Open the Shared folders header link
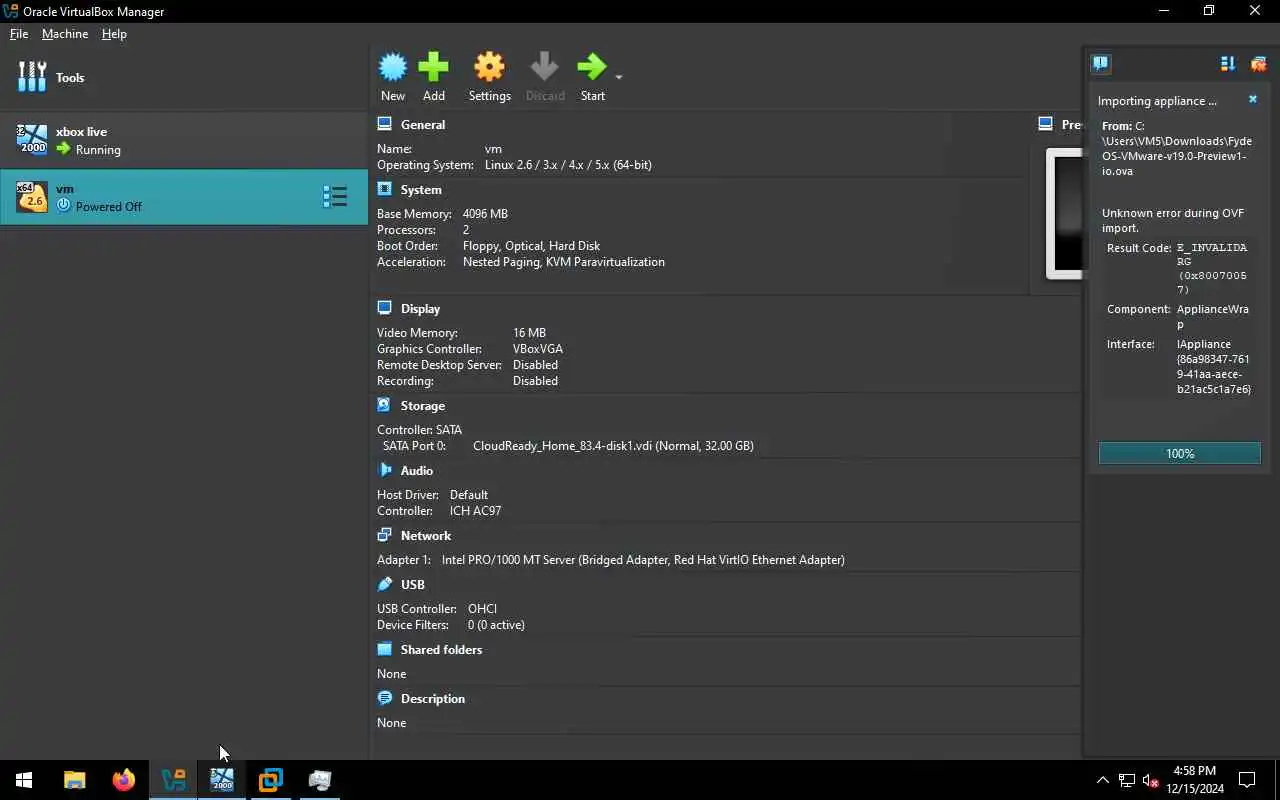 pos(441,650)
